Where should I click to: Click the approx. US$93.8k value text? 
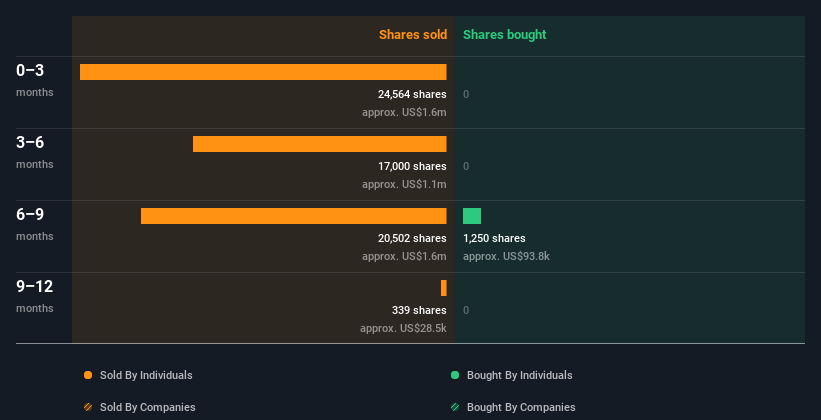click(506, 257)
